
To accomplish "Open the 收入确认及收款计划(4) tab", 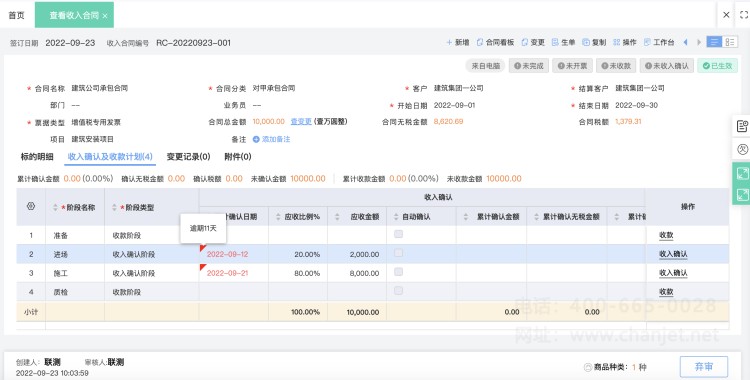I will pyautogui.click(x=110, y=156).
